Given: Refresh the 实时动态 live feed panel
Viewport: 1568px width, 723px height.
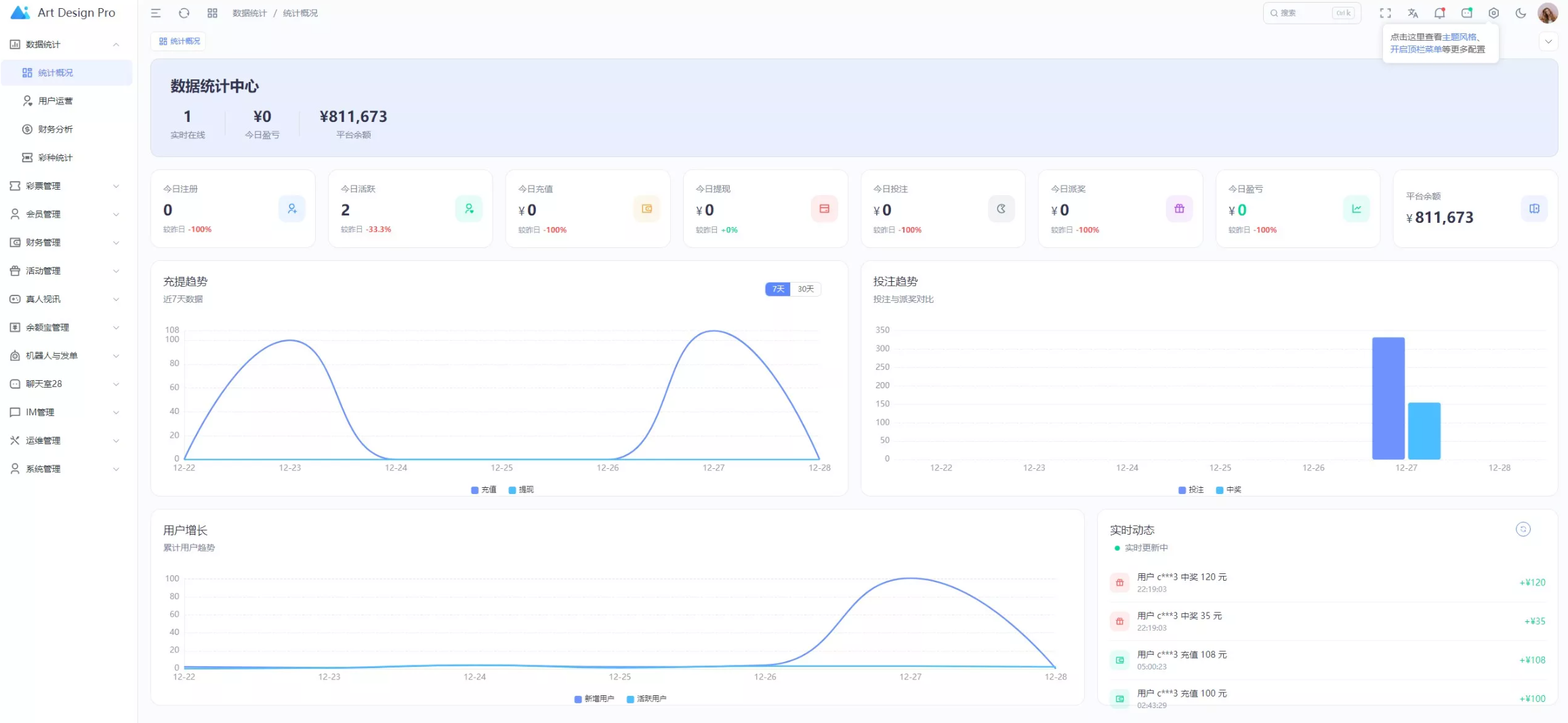Looking at the screenshot, I should pos(1523,529).
